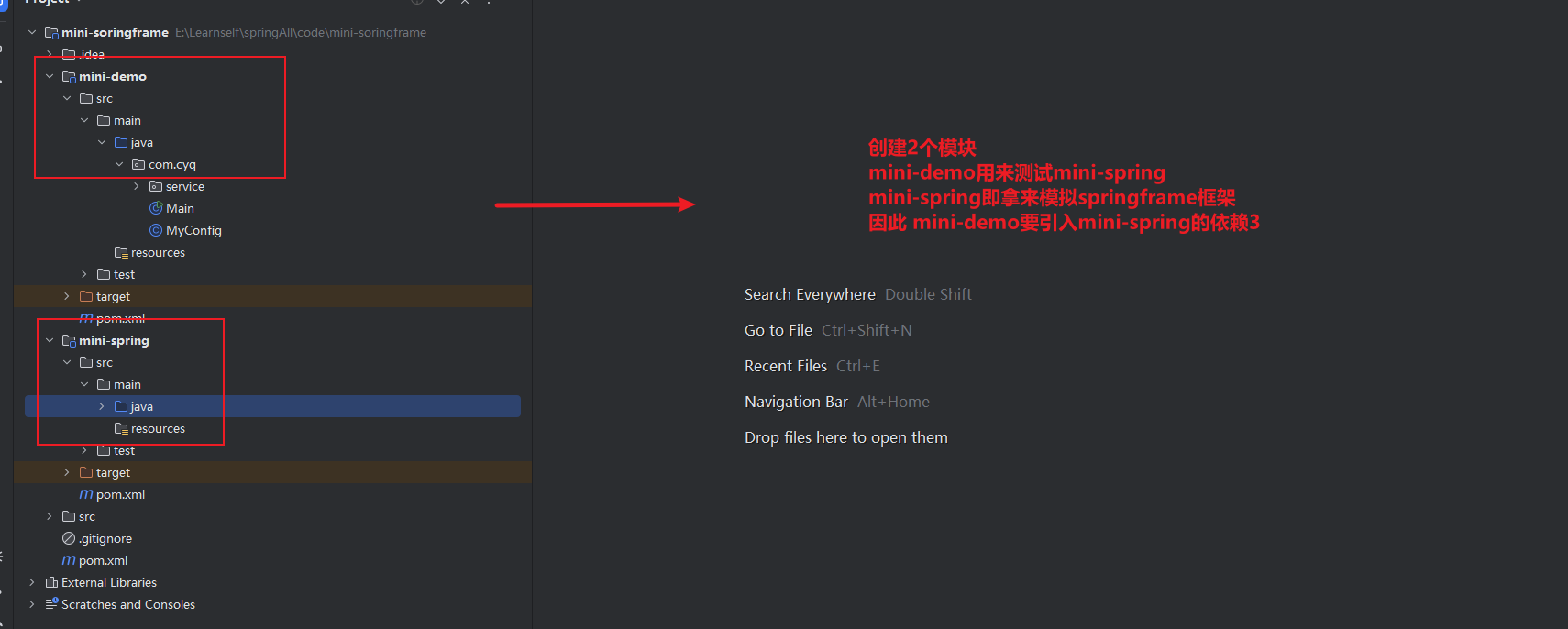The height and width of the screenshot is (629, 1568).
Task: Click the Go to File hint text
Action: coord(778,330)
